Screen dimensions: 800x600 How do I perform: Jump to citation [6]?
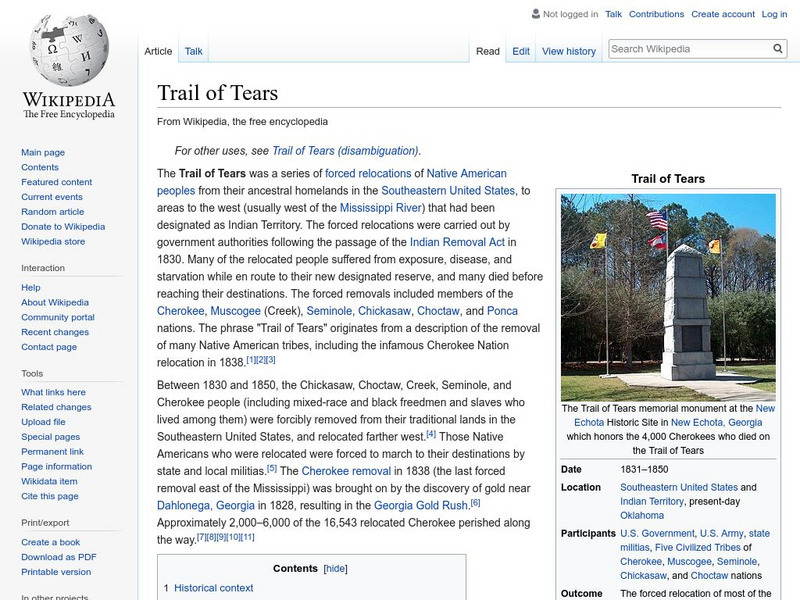pos(475,503)
